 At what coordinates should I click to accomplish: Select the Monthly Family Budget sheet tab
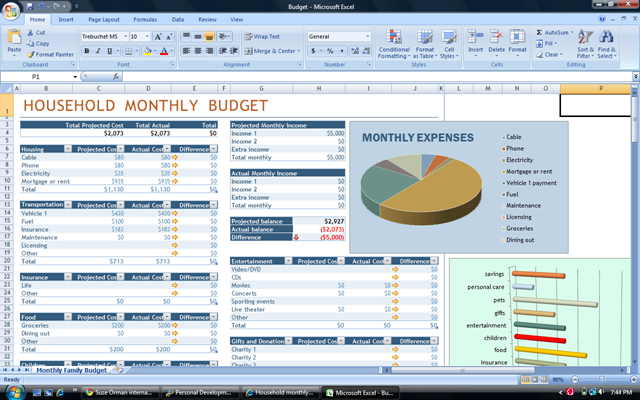click(x=72, y=370)
